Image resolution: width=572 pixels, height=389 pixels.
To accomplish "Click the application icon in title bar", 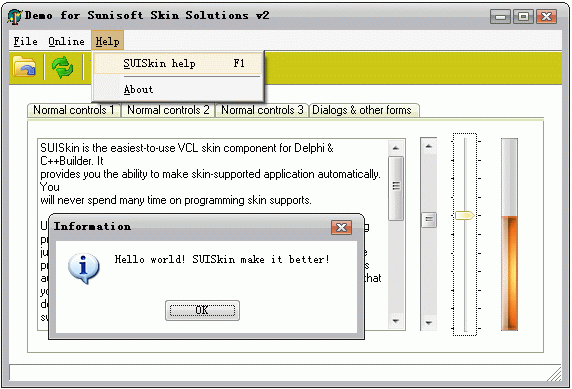I will [x=15, y=17].
